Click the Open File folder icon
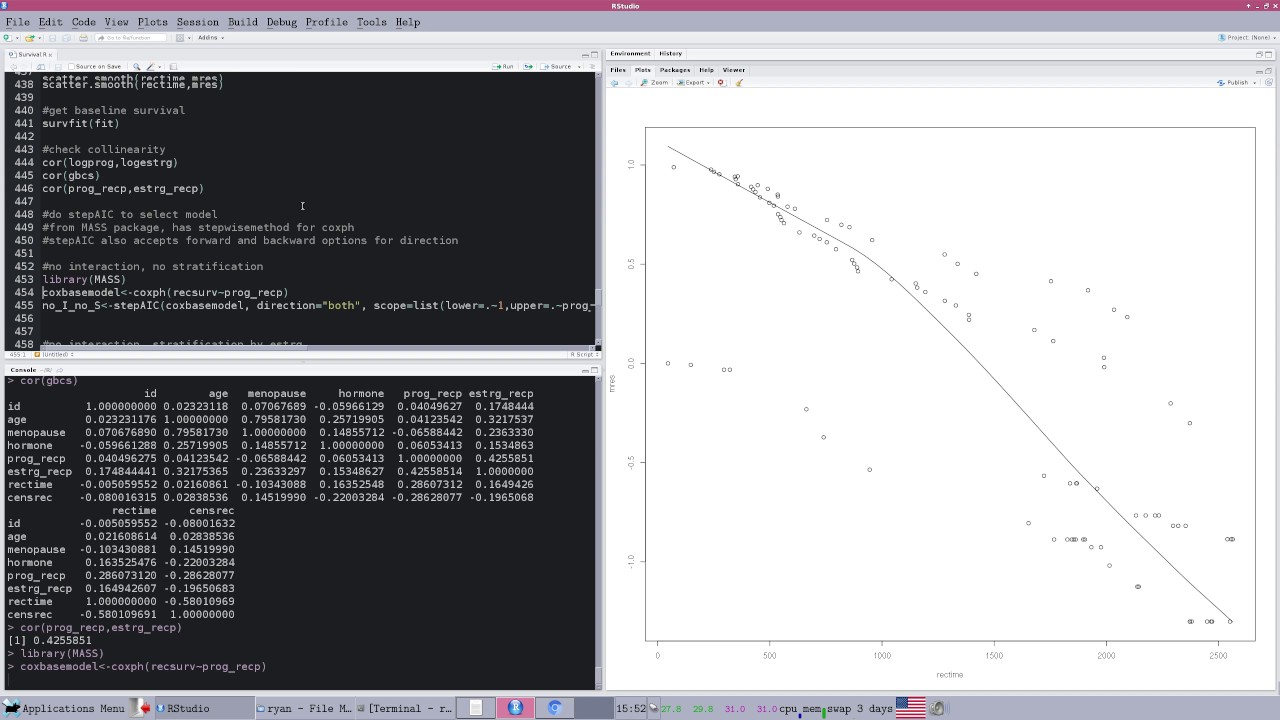 click(x=29, y=38)
